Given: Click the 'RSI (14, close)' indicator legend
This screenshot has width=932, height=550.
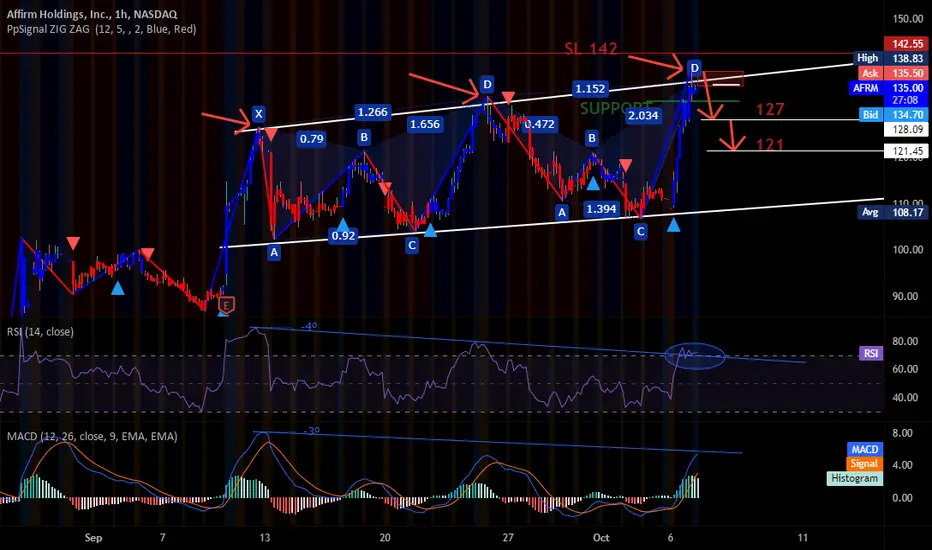Looking at the screenshot, I should tap(40, 331).
